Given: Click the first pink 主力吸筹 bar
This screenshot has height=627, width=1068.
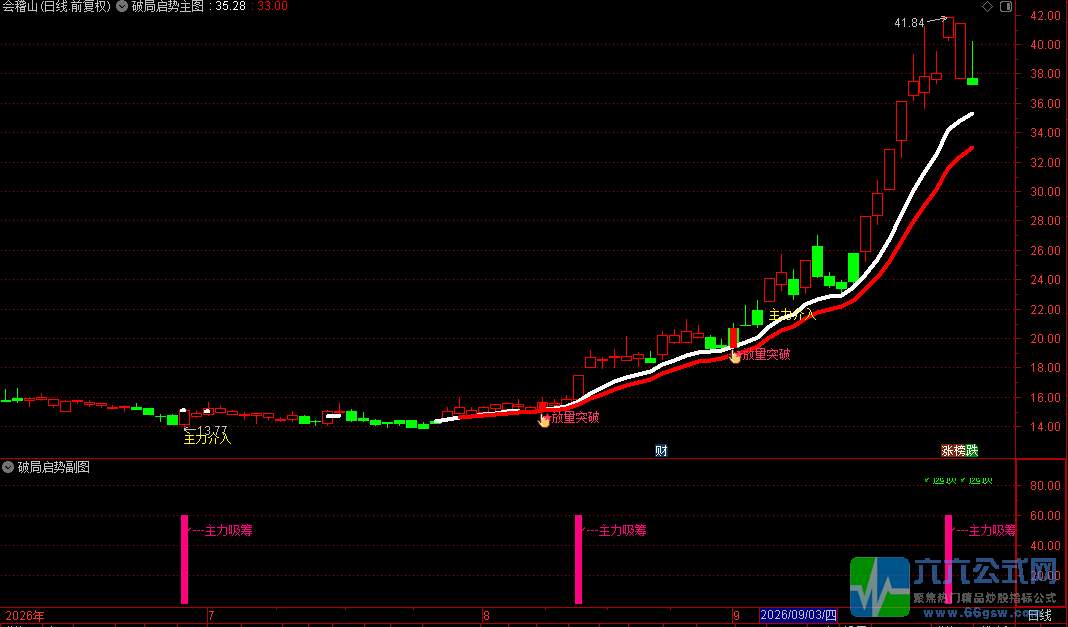Looking at the screenshot, I should tap(185, 560).
